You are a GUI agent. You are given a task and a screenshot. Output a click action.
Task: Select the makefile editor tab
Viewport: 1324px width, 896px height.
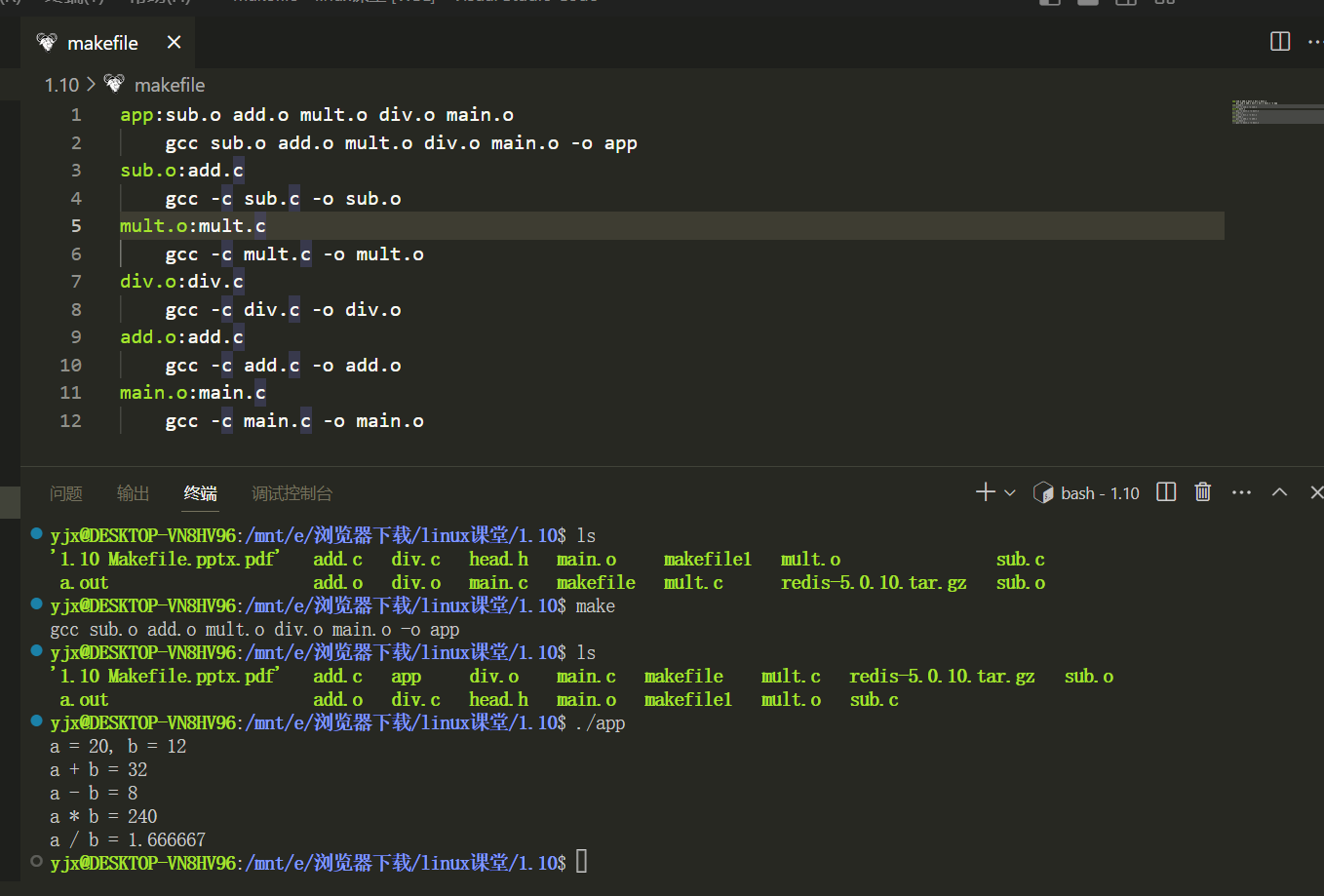[x=107, y=42]
